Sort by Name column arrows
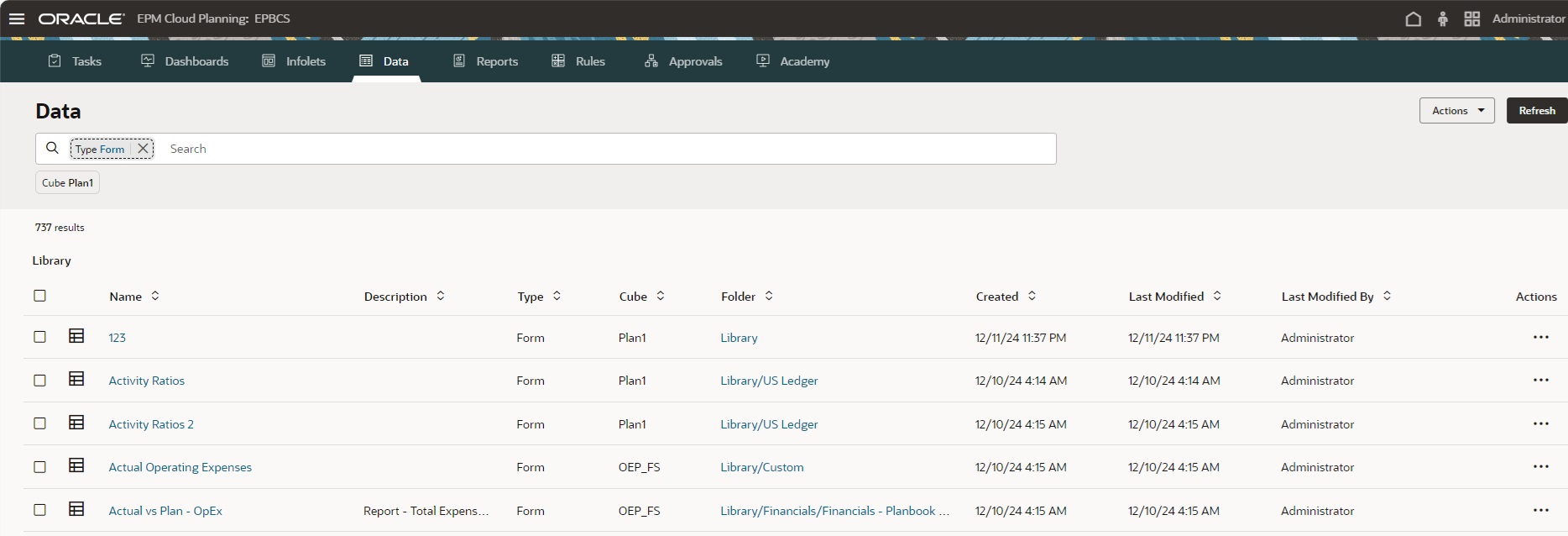The width and height of the screenshot is (1568, 536). coord(155,296)
